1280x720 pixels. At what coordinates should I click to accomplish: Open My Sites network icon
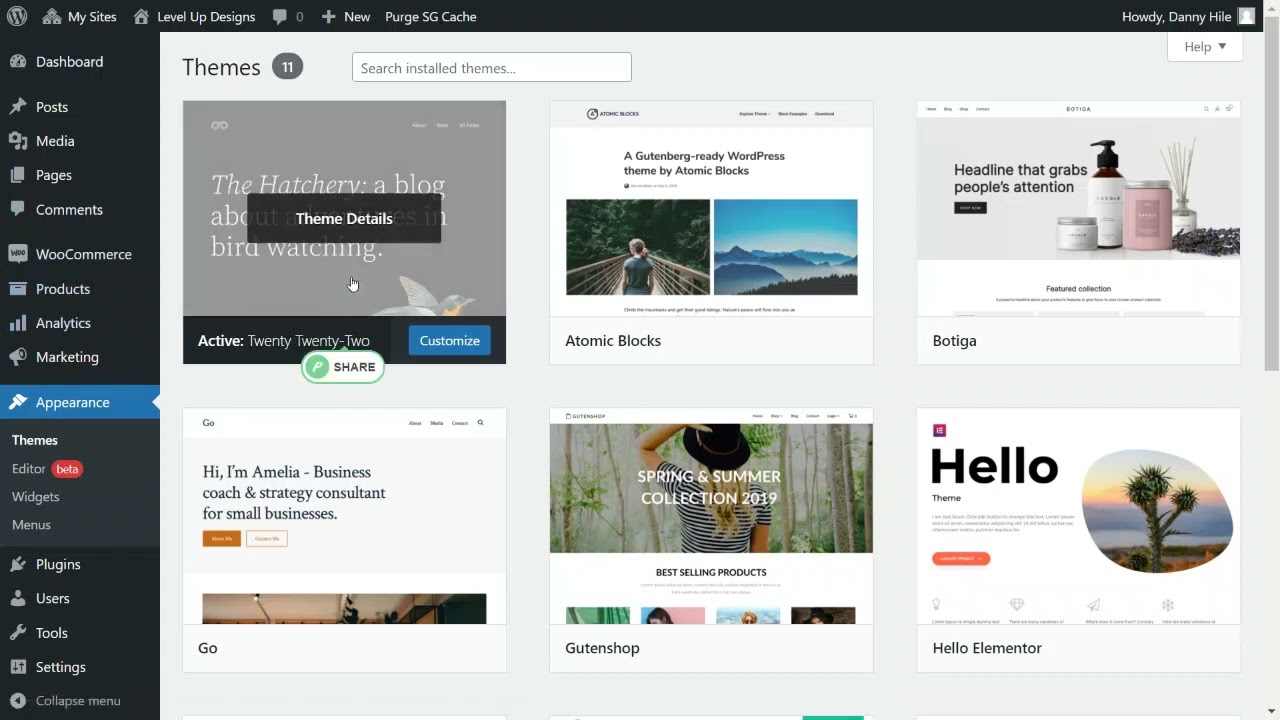(52, 16)
